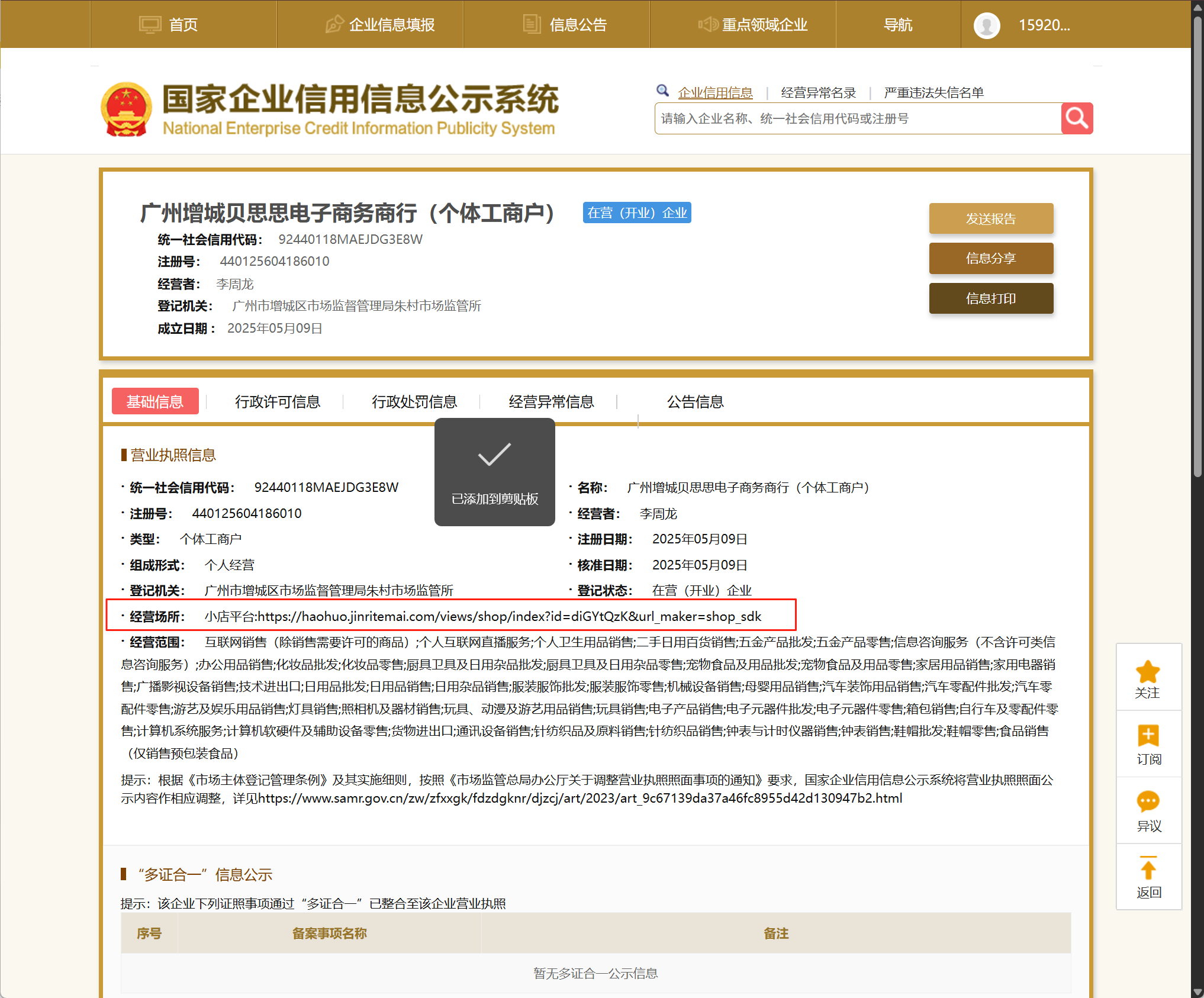The width and height of the screenshot is (1204, 998).
Task: Click the 订阅 subscribe plus icon
Action: click(1148, 736)
